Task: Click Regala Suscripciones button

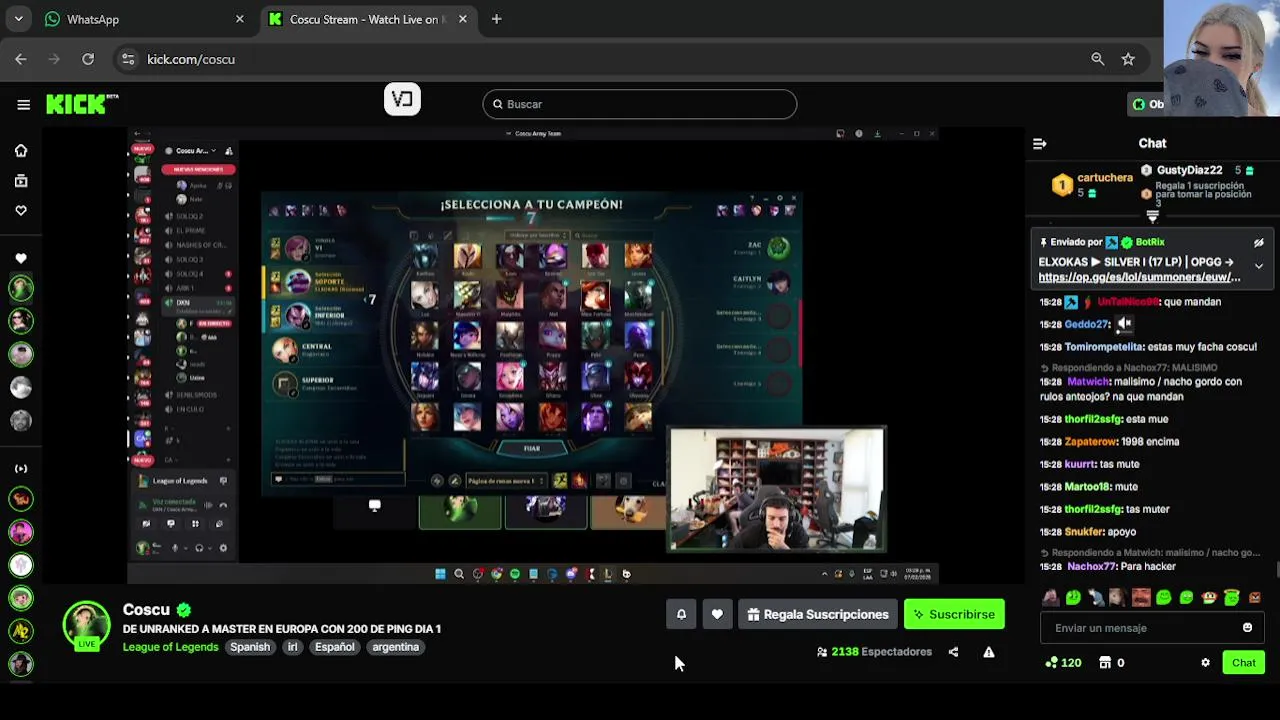Action: (817, 614)
